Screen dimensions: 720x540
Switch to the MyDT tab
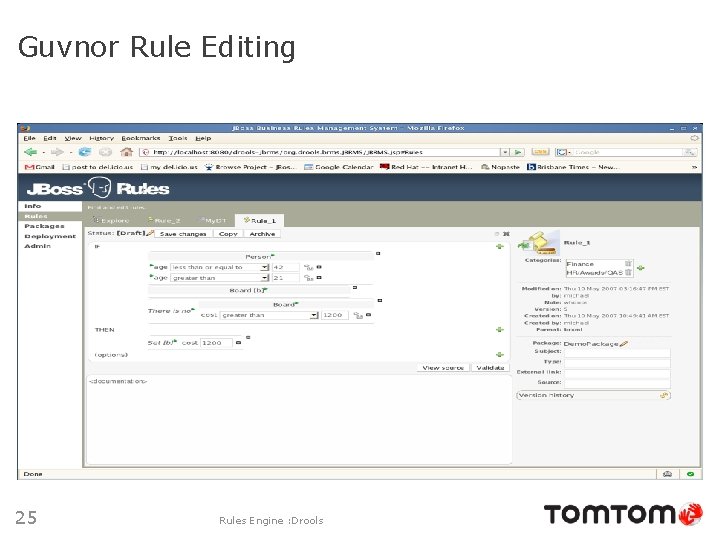214,220
